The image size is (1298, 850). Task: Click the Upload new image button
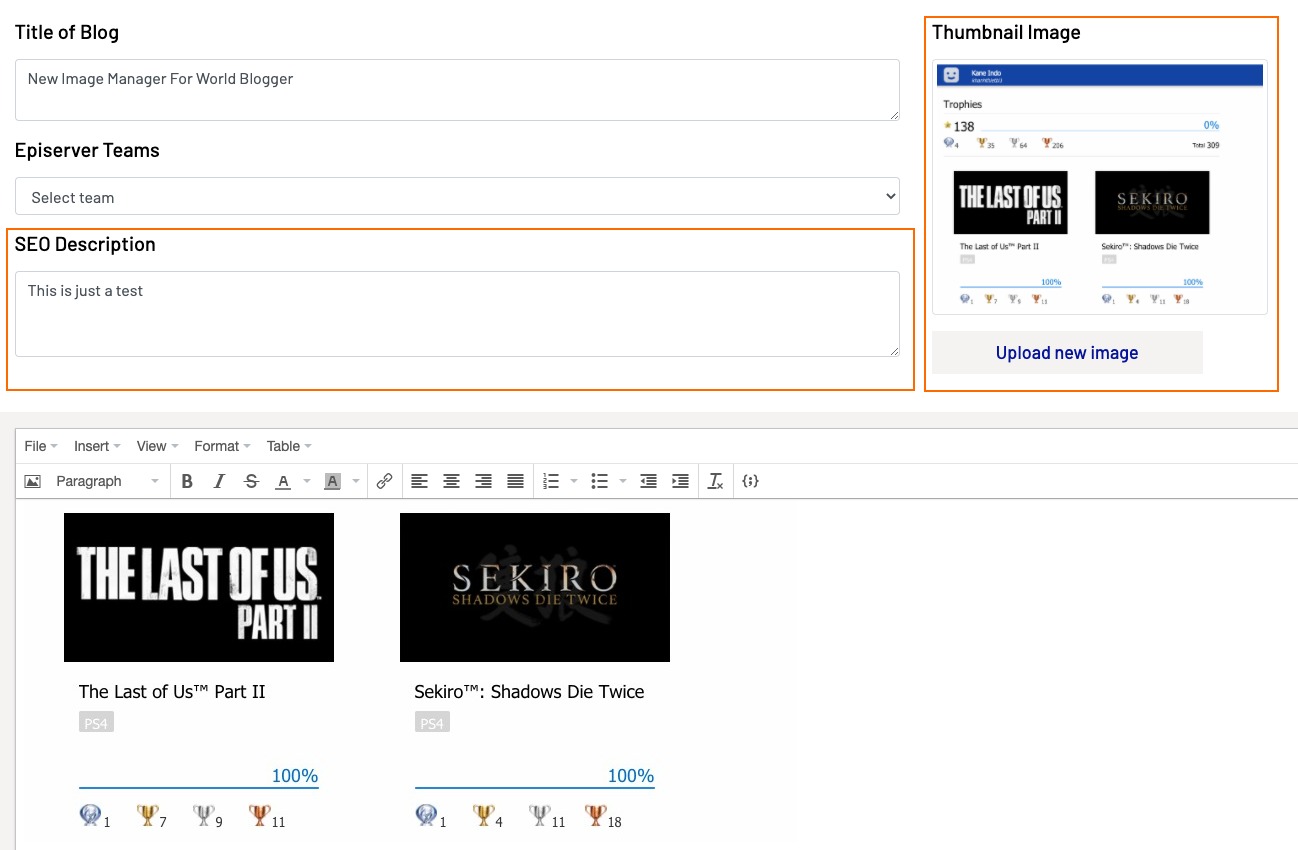pyautogui.click(x=1067, y=353)
